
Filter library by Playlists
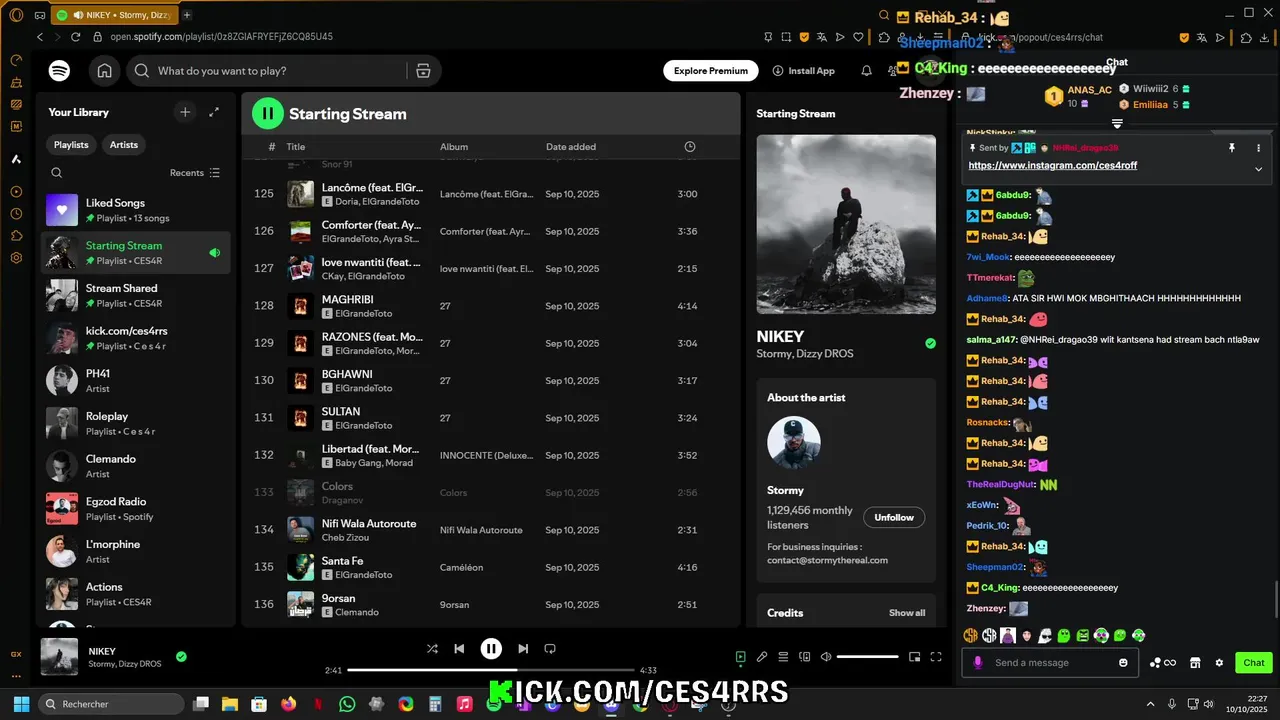point(71,145)
